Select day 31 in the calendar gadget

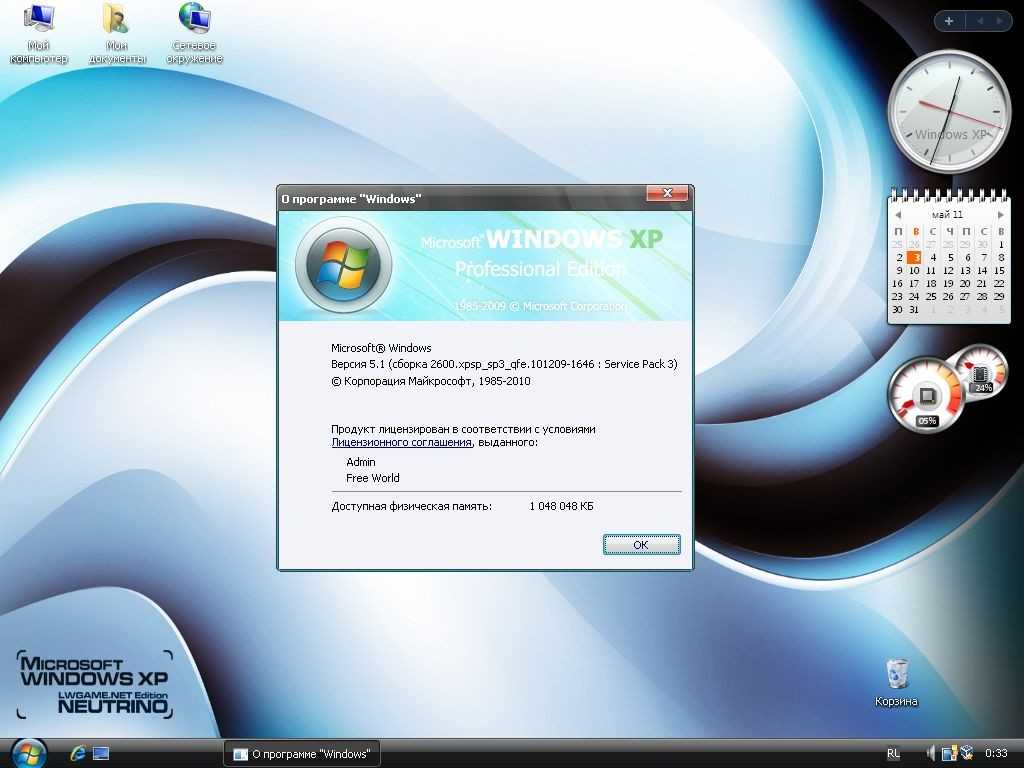[x=914, y=310]
